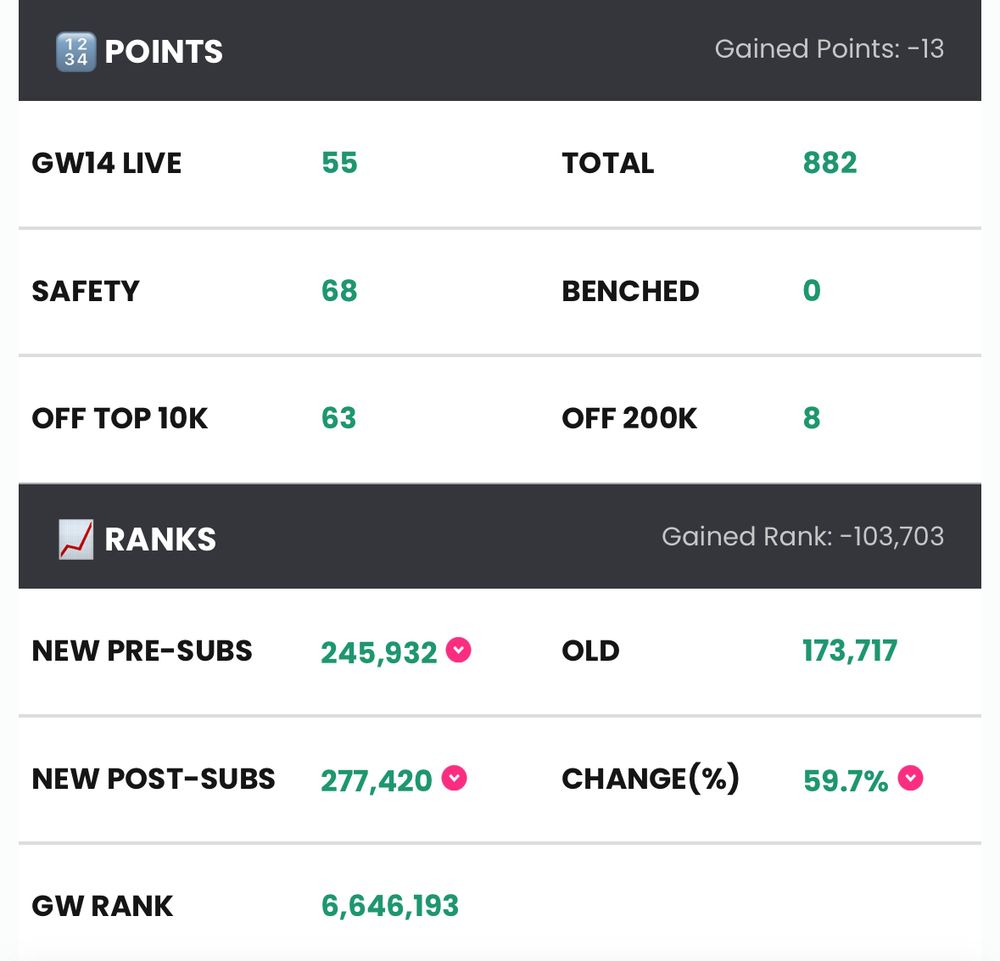This screenshot has width=1000, height=961.
Task: Click the SAFETY score 68
Action: [339, 291]
